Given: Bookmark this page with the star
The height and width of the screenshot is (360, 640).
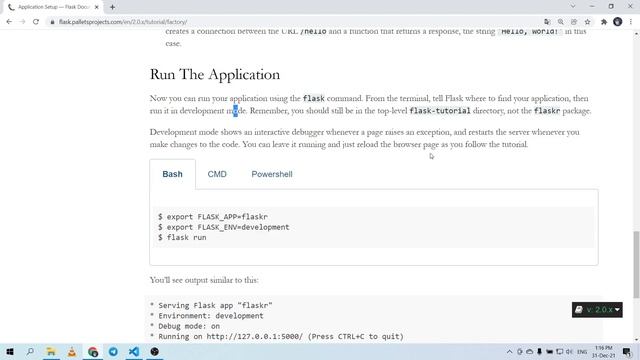Looking at the screenshot, I should (587, 22).
